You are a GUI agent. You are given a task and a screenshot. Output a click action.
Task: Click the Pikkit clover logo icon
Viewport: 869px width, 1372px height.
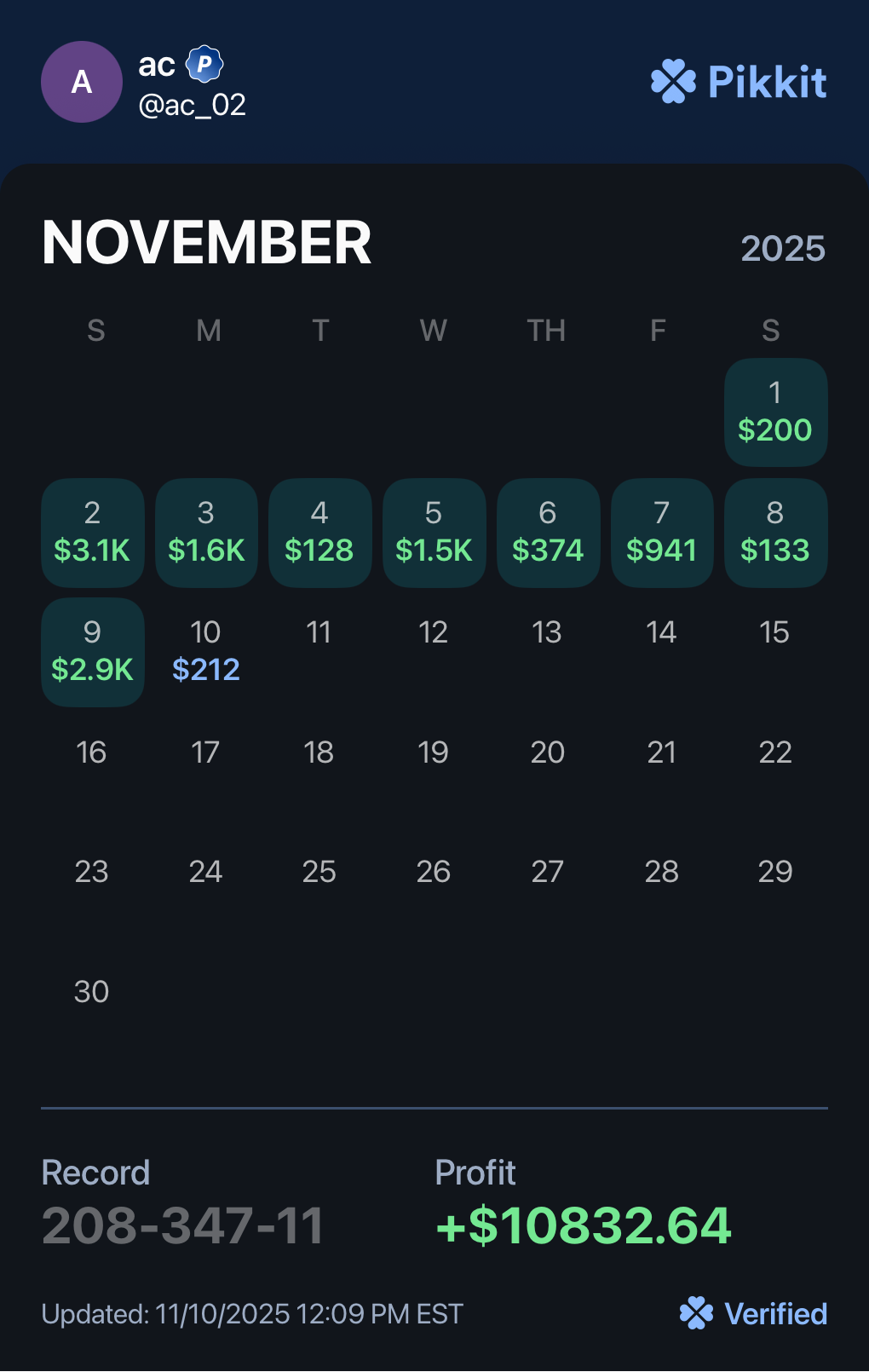point(673,82)
